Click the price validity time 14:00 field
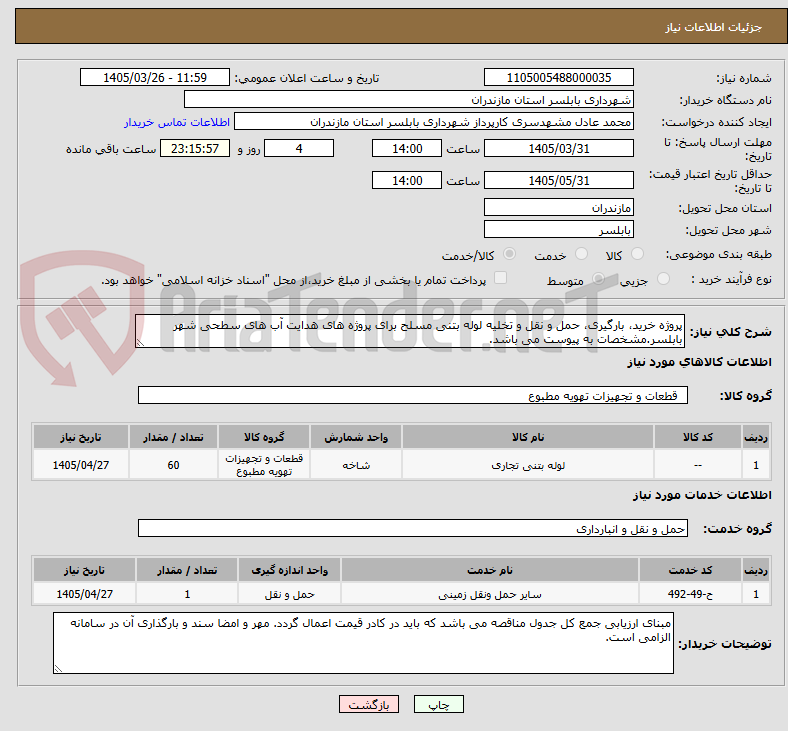Screen dimensions: 788x731 407,180
